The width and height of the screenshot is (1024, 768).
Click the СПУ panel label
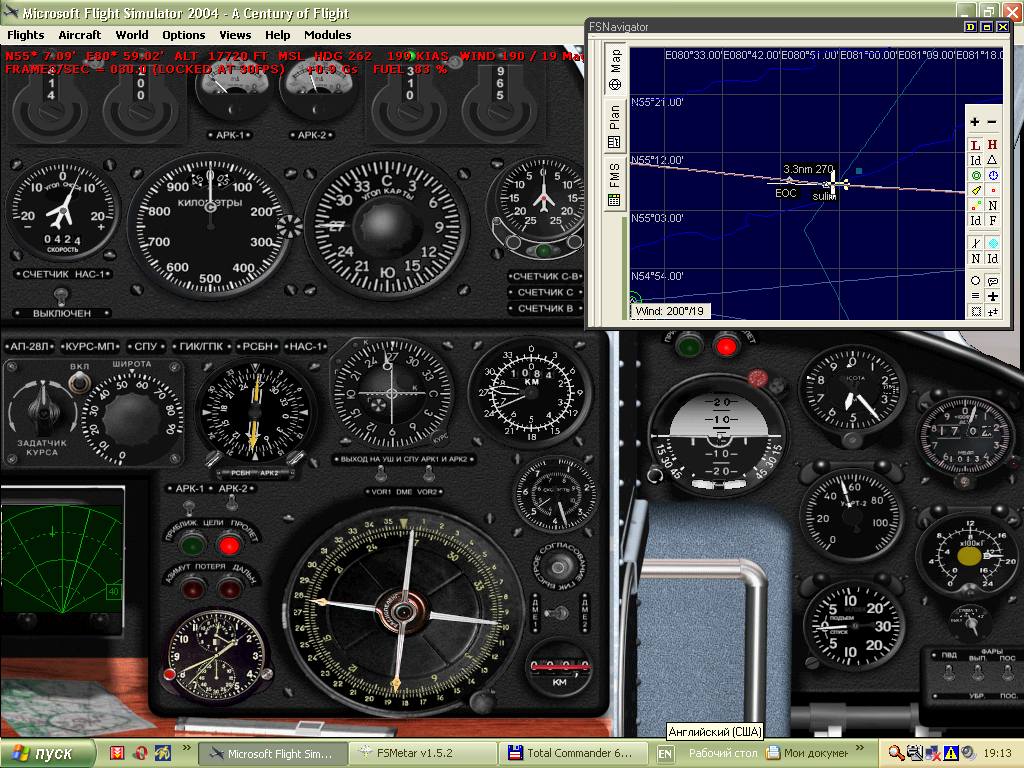coord(145,346)
